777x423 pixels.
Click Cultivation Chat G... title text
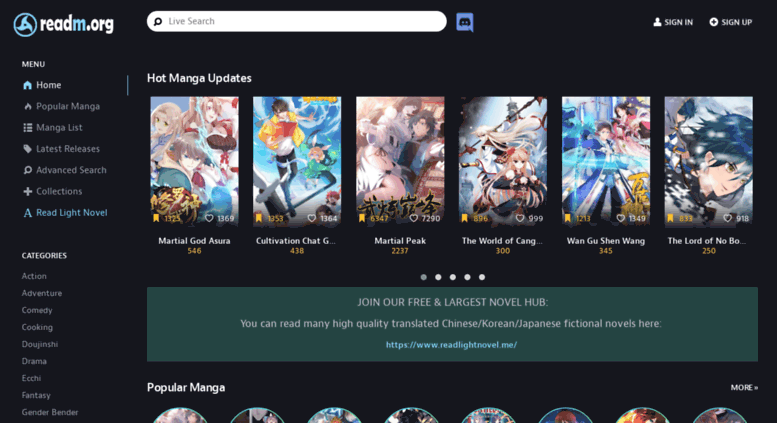tap(296, 241)
